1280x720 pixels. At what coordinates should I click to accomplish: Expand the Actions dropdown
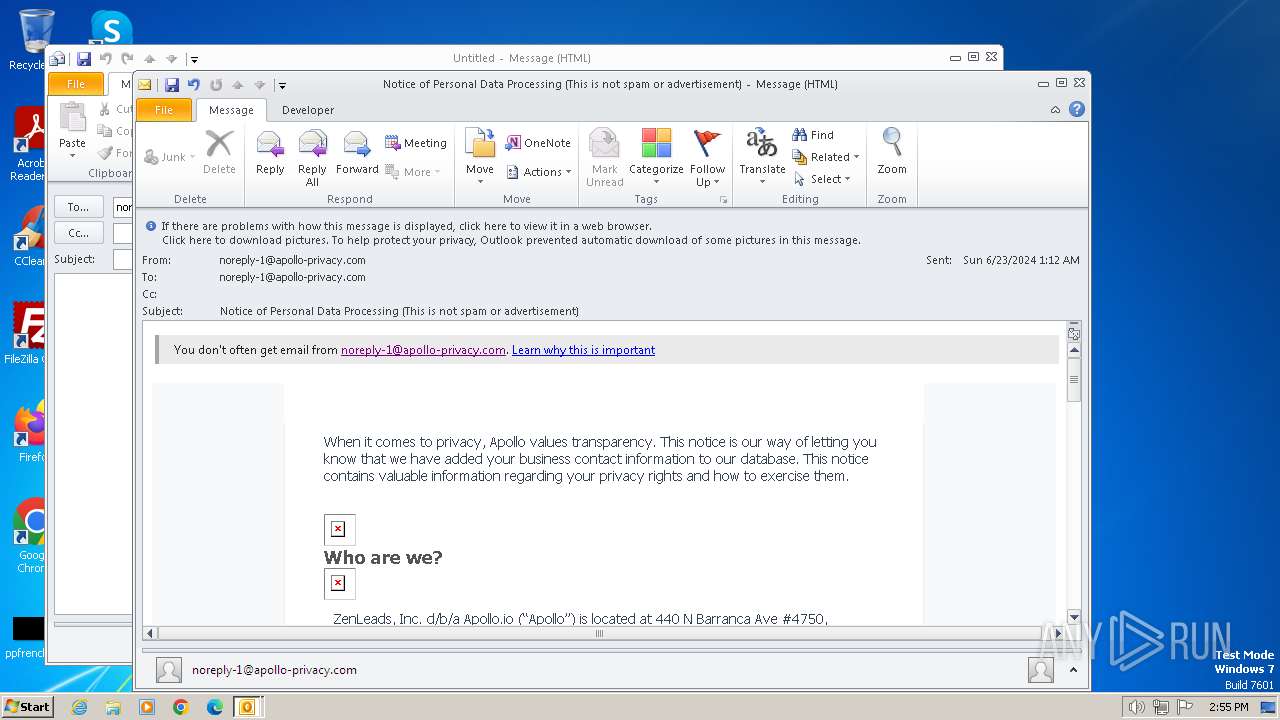tap(539, 172)
